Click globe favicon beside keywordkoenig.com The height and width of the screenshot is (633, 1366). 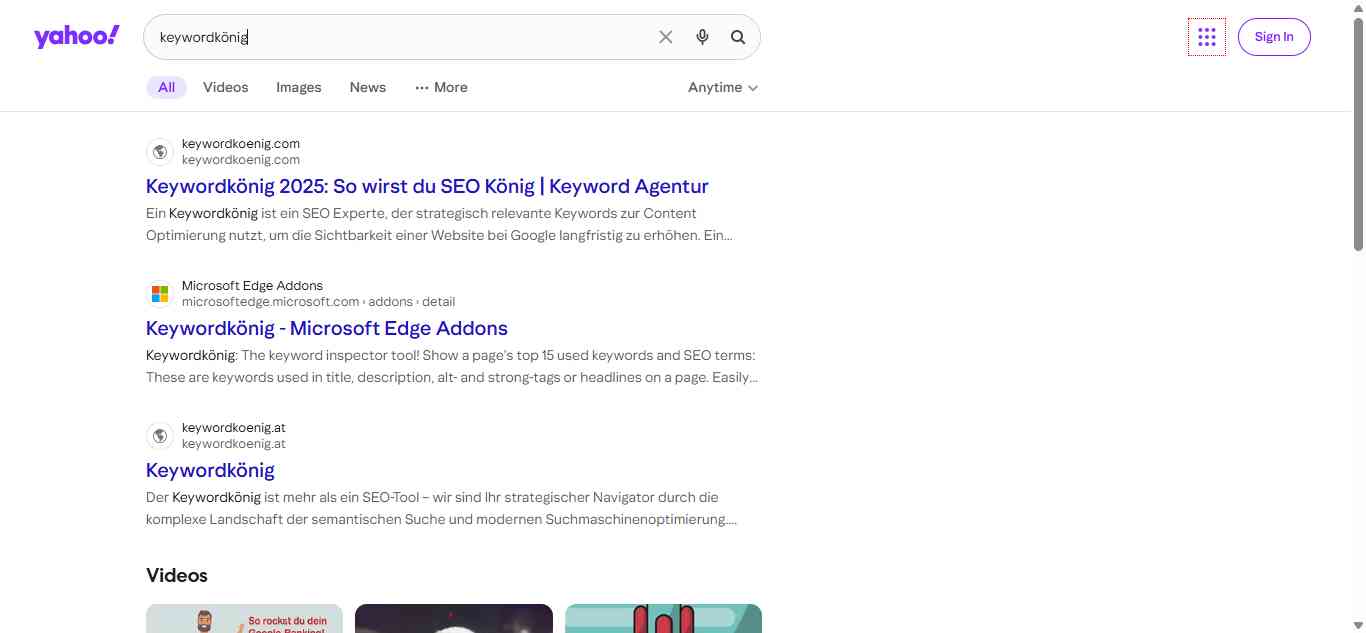point(160,152)
